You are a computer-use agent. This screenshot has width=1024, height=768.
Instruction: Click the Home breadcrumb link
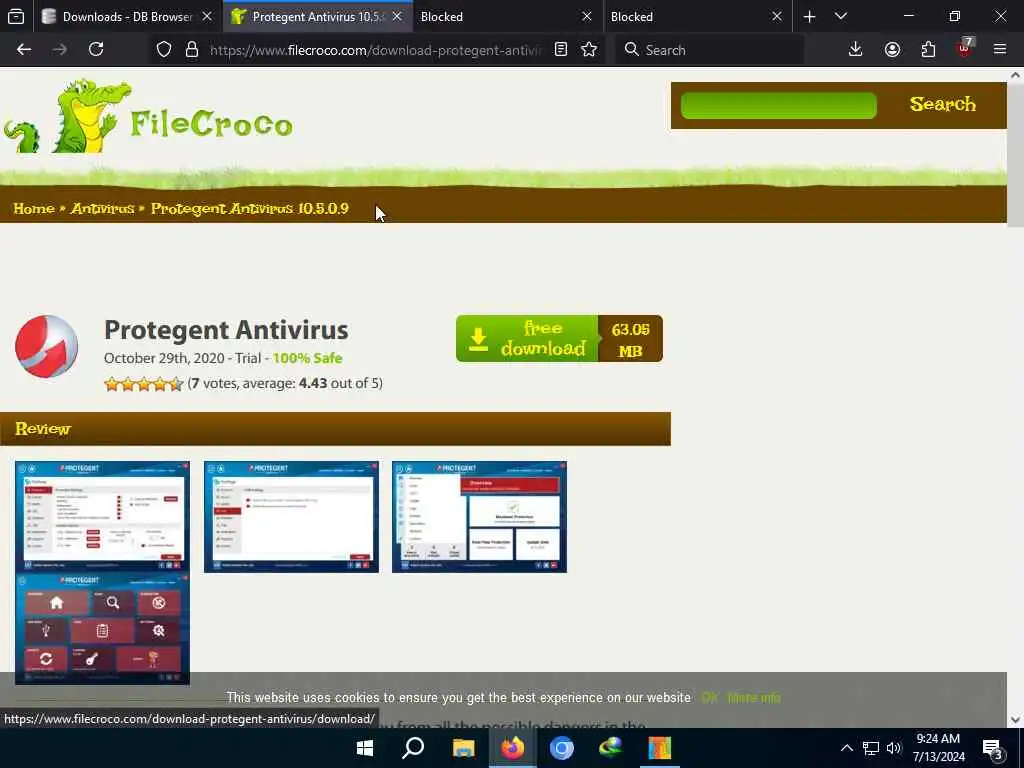click(x=34, y=209)
